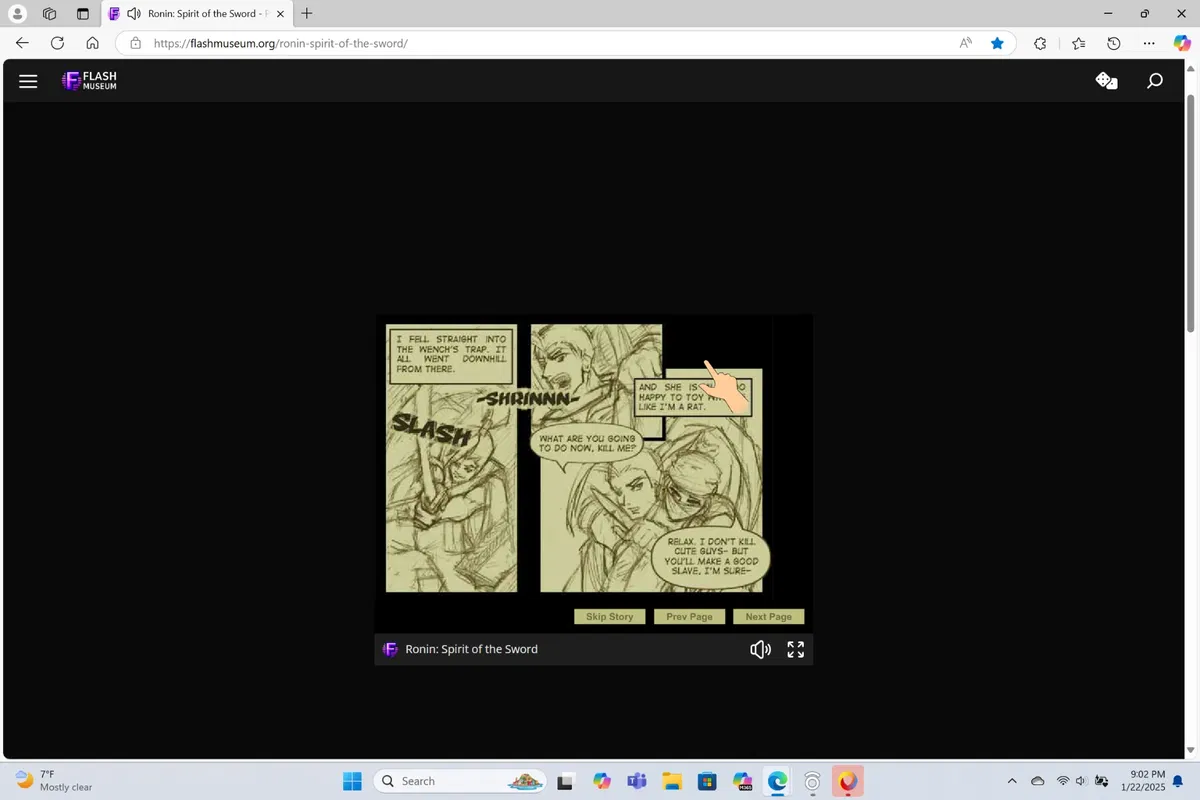Open the Flash Museum hamburger menu
The image size is (1200, 800).
[x=28, y=81]
